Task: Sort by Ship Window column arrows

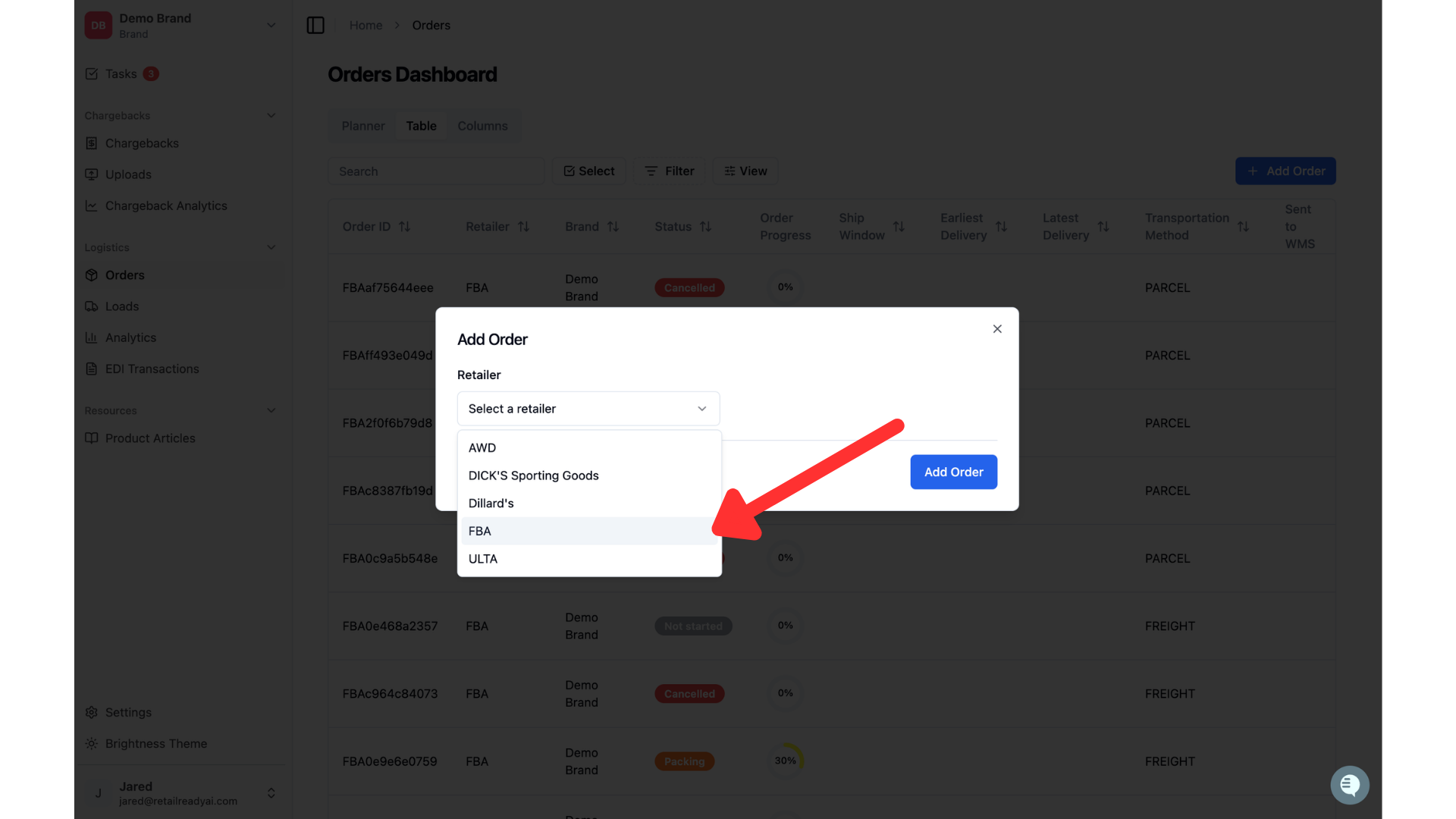Action: tap(899, 227)
